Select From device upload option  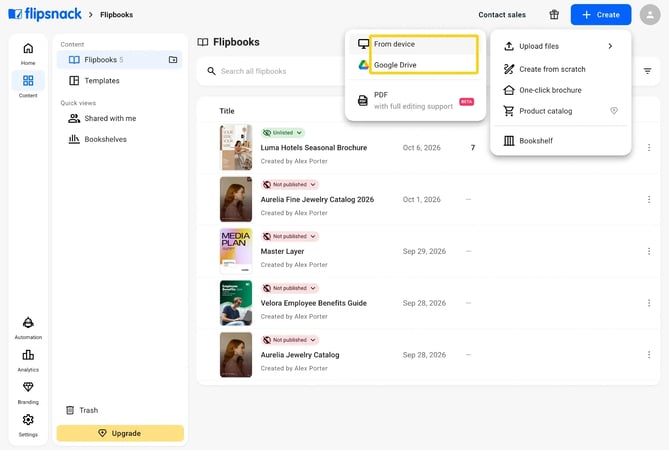point(415,44)
